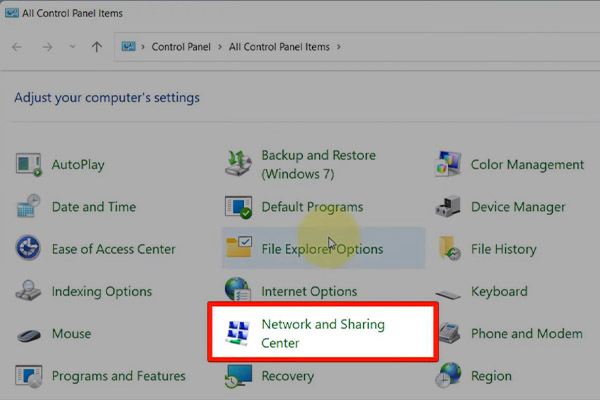Screen dimensions: 600x400
Task: Click the Ease of Access Center icon
Action: [x=28, y=248]
